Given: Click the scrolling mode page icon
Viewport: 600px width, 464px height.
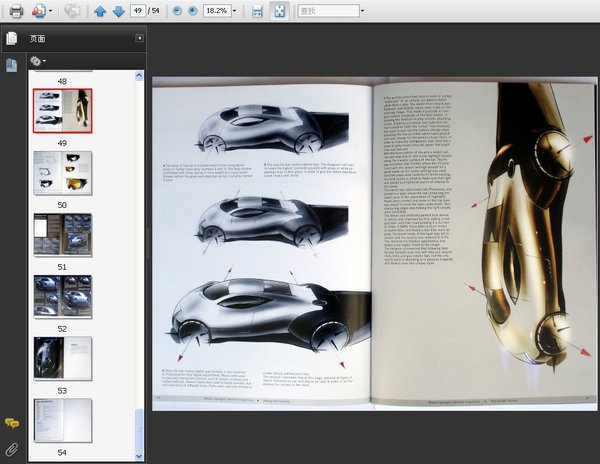Looking at the screenshot, I should coord(257,11).
